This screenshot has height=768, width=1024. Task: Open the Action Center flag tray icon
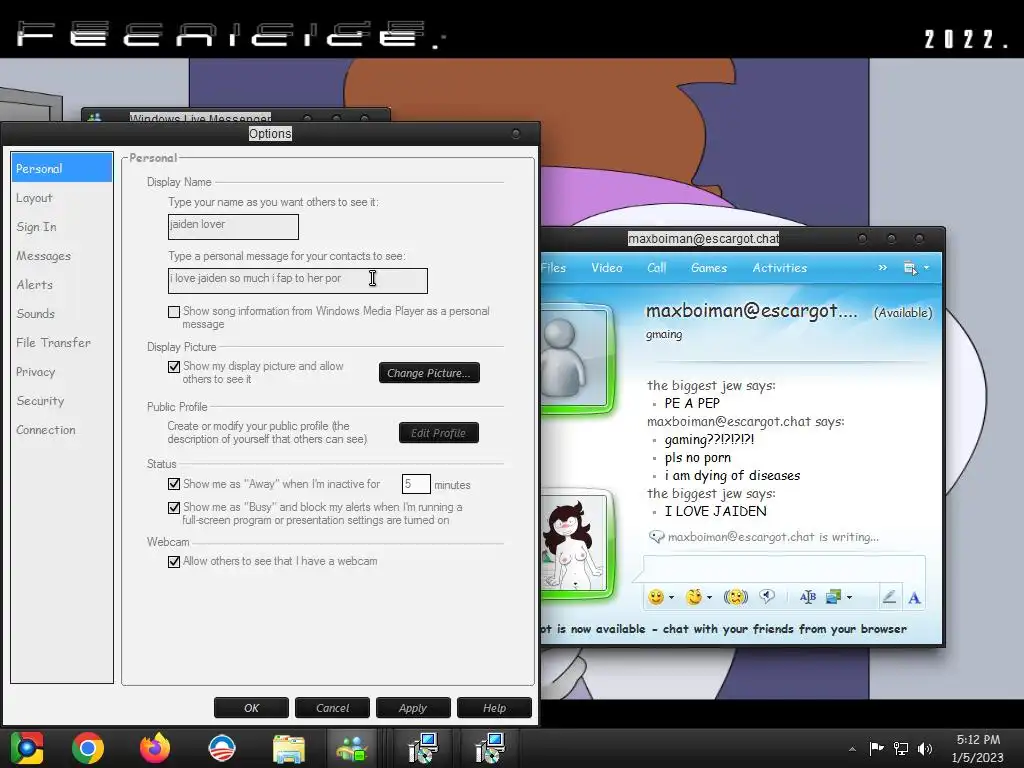tap(876, 748)
